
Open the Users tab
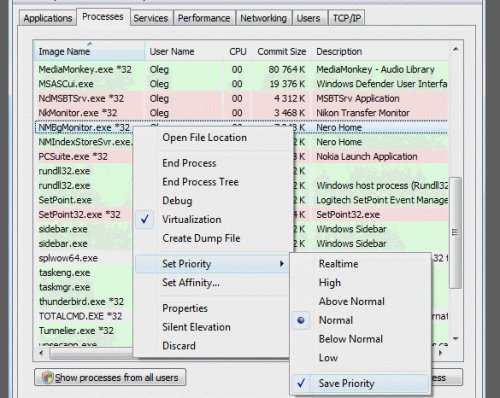(308, 18)
